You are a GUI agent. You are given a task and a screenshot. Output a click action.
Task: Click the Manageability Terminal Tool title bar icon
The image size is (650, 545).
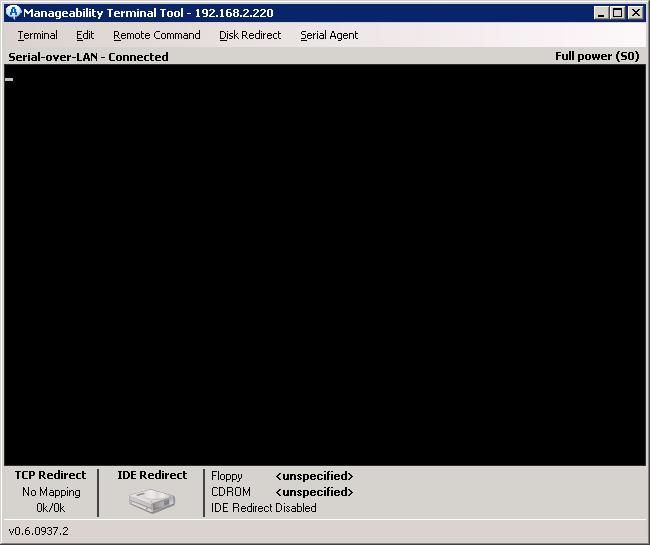click(x=13, y=12)
